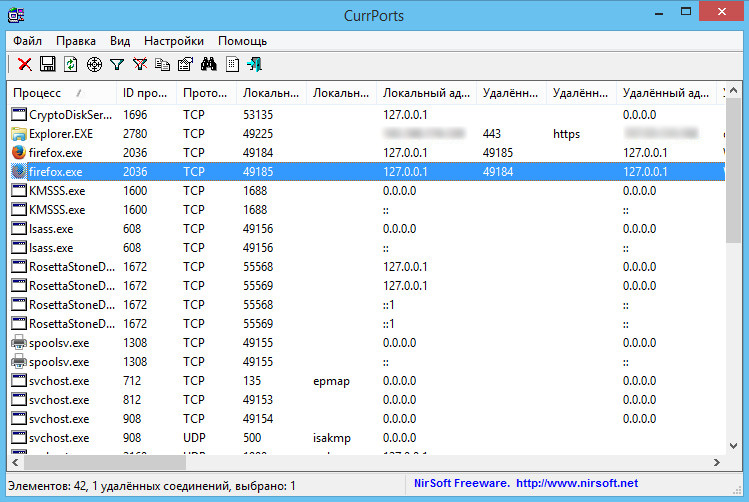Sort by the Локальный ад... column header
Screen dimensions: 749x502
[x=426, y=93]
